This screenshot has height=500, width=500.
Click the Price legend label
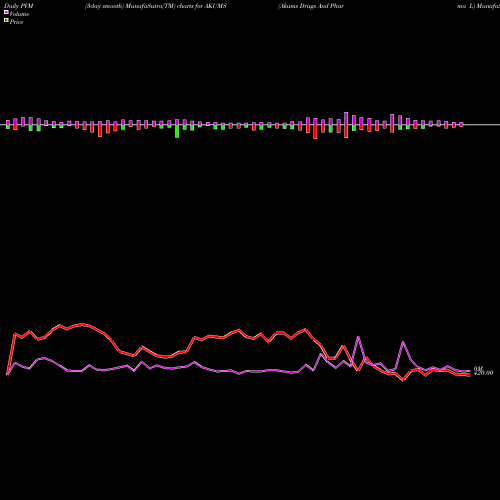pyautogui.click(x=16, y=22)
